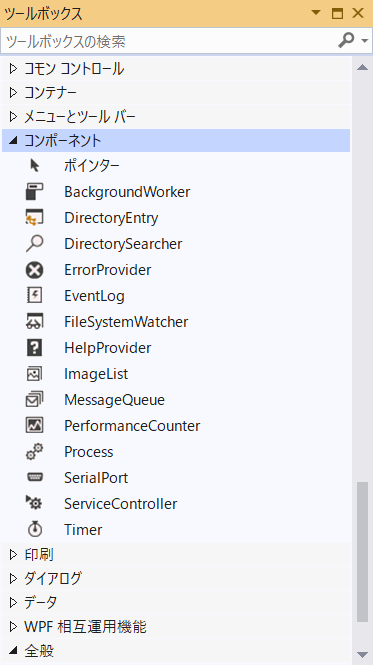Select the ポインター arrow icon
Image resolution: width=373 pixels, height=665 pixels.
click(35, 165)
